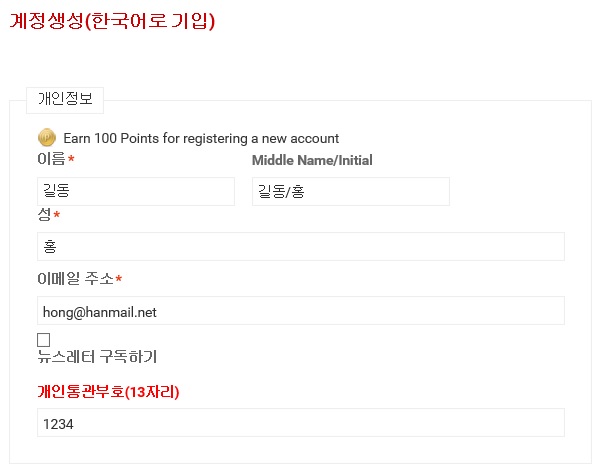Focus the Middle Name/Initial field with 길동/홍
Viewport: 600px width, 474px height.
click(x=351, y=191)
